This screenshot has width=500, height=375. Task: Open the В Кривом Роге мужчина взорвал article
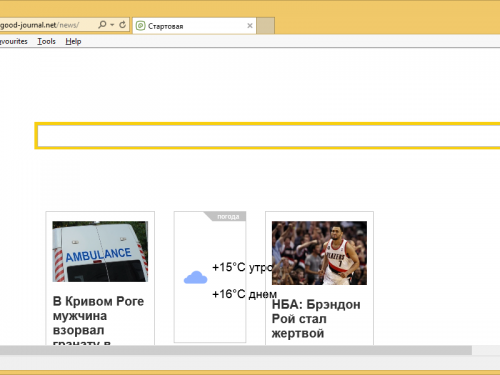[98, 320]
